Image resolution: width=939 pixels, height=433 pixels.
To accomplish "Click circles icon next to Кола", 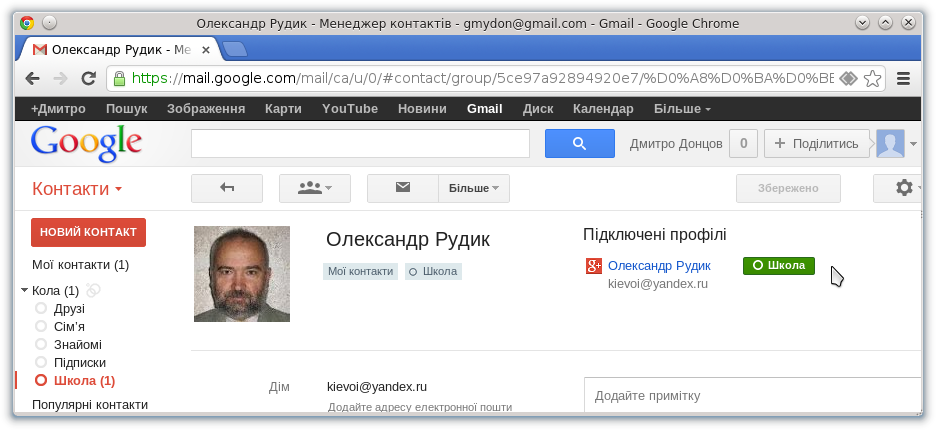I will [x=93, y=290].
